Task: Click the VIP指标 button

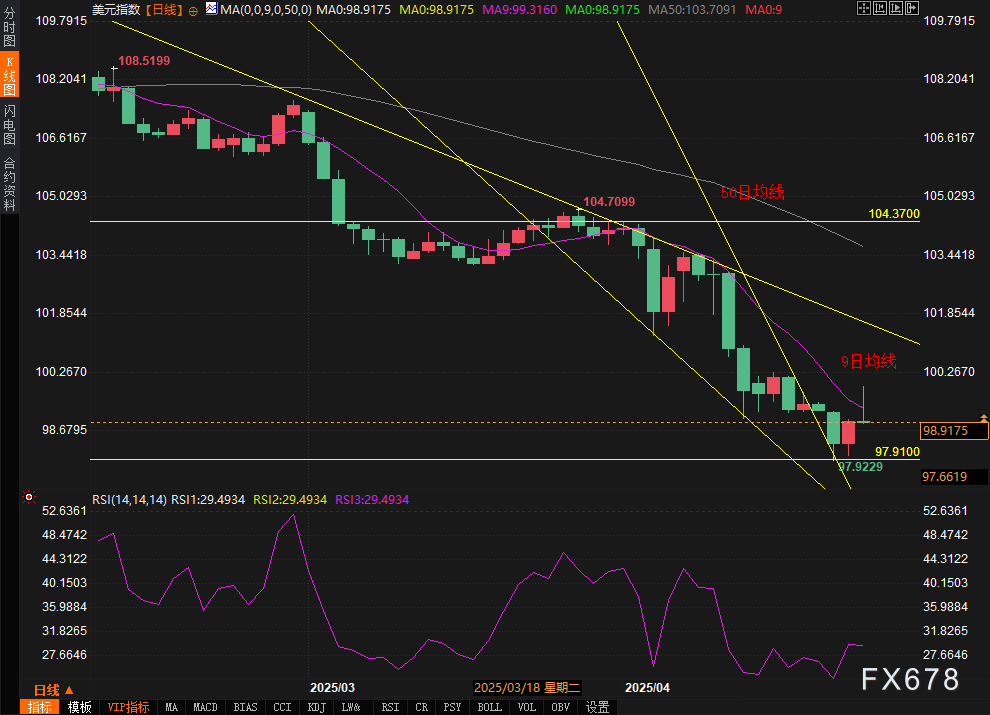Action: [128, 707]
